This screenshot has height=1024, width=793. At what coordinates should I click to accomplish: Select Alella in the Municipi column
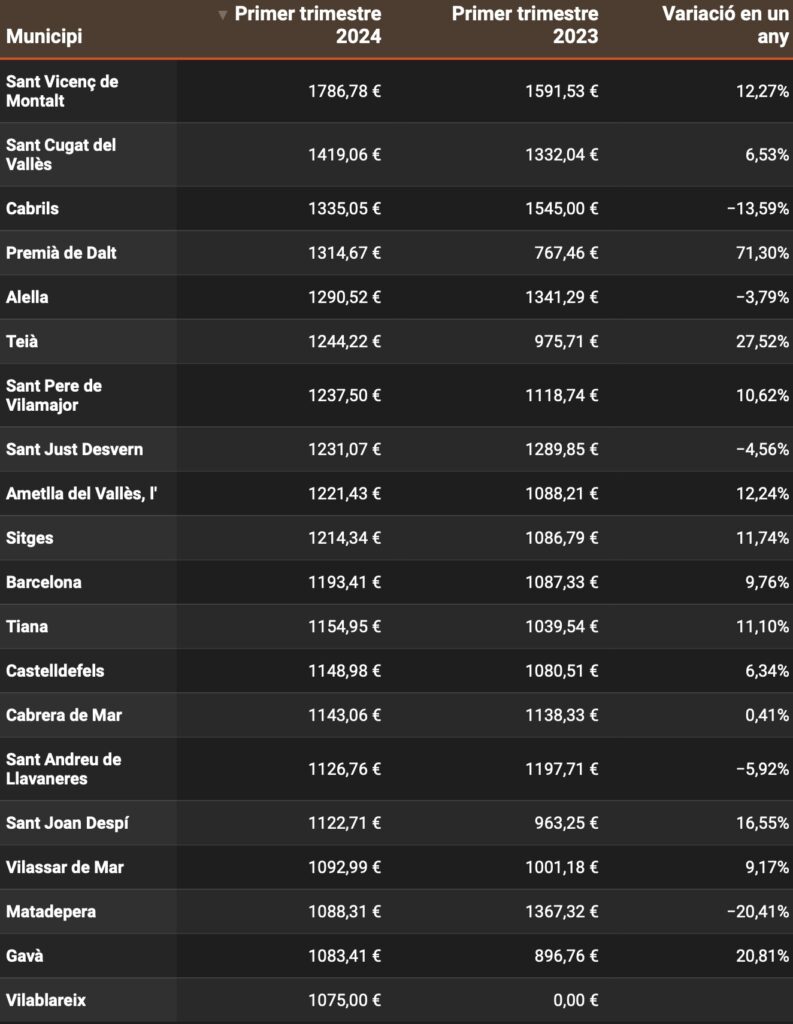[x=27, y=297]
